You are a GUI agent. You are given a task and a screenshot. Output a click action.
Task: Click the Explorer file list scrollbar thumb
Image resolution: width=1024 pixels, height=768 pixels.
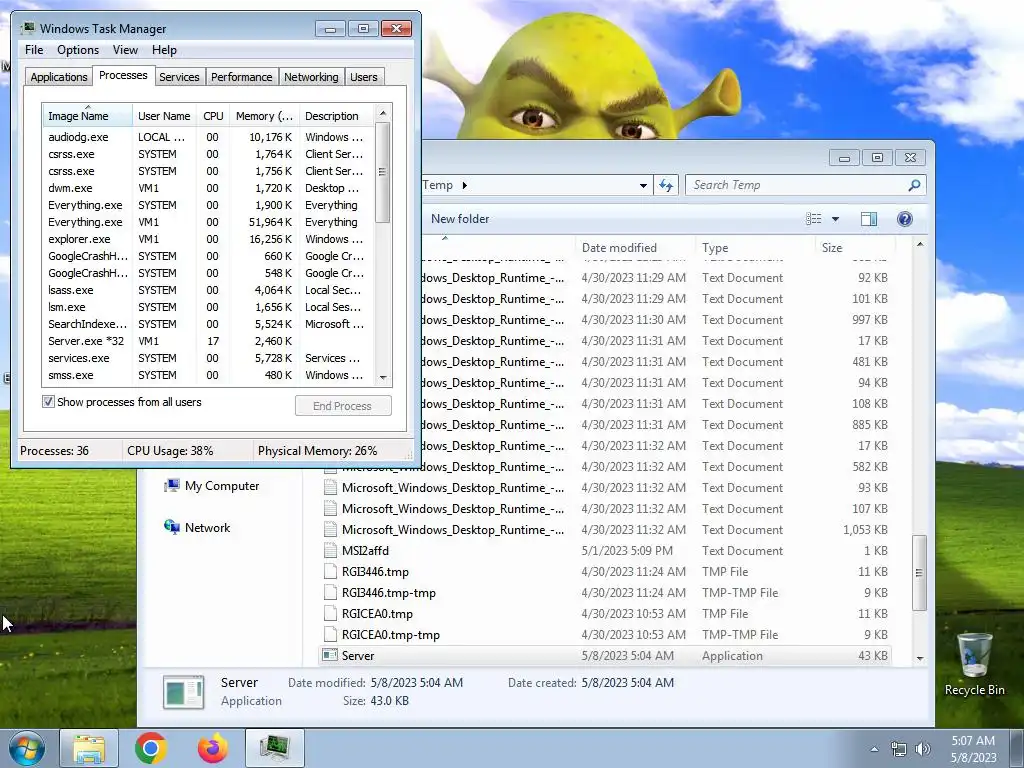pos(920,573)
